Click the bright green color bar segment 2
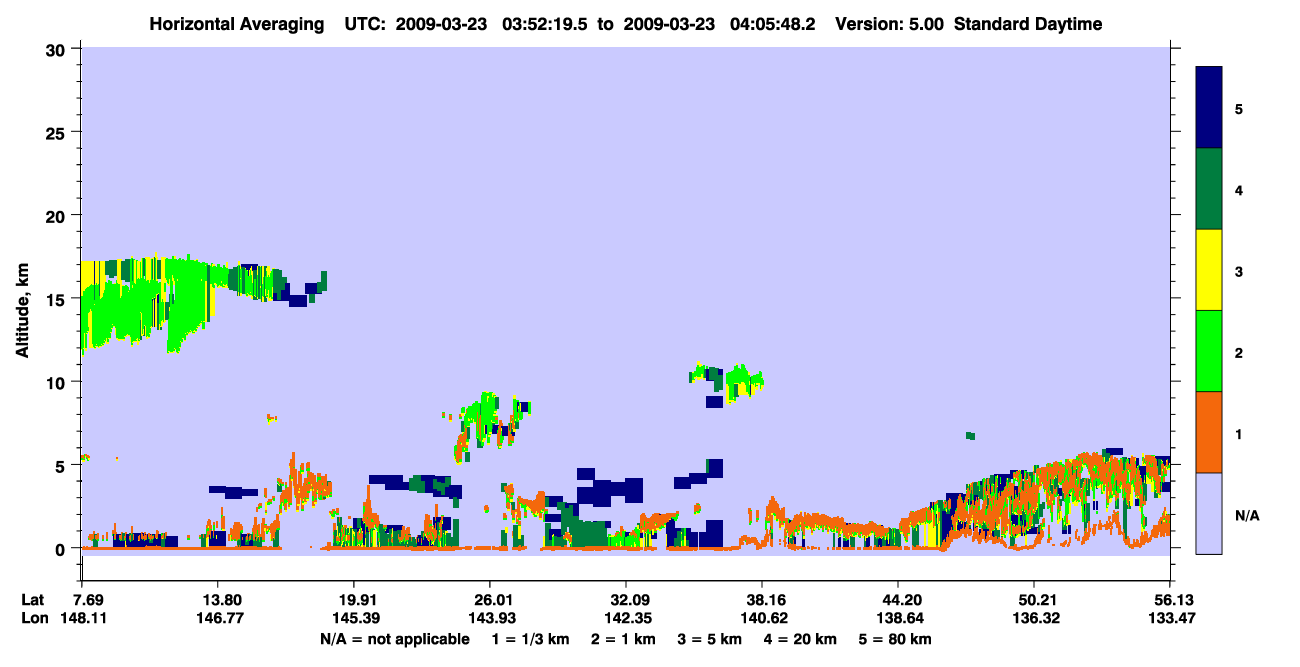Screen dimensions: 1300x667 (x=1209, y=351)
